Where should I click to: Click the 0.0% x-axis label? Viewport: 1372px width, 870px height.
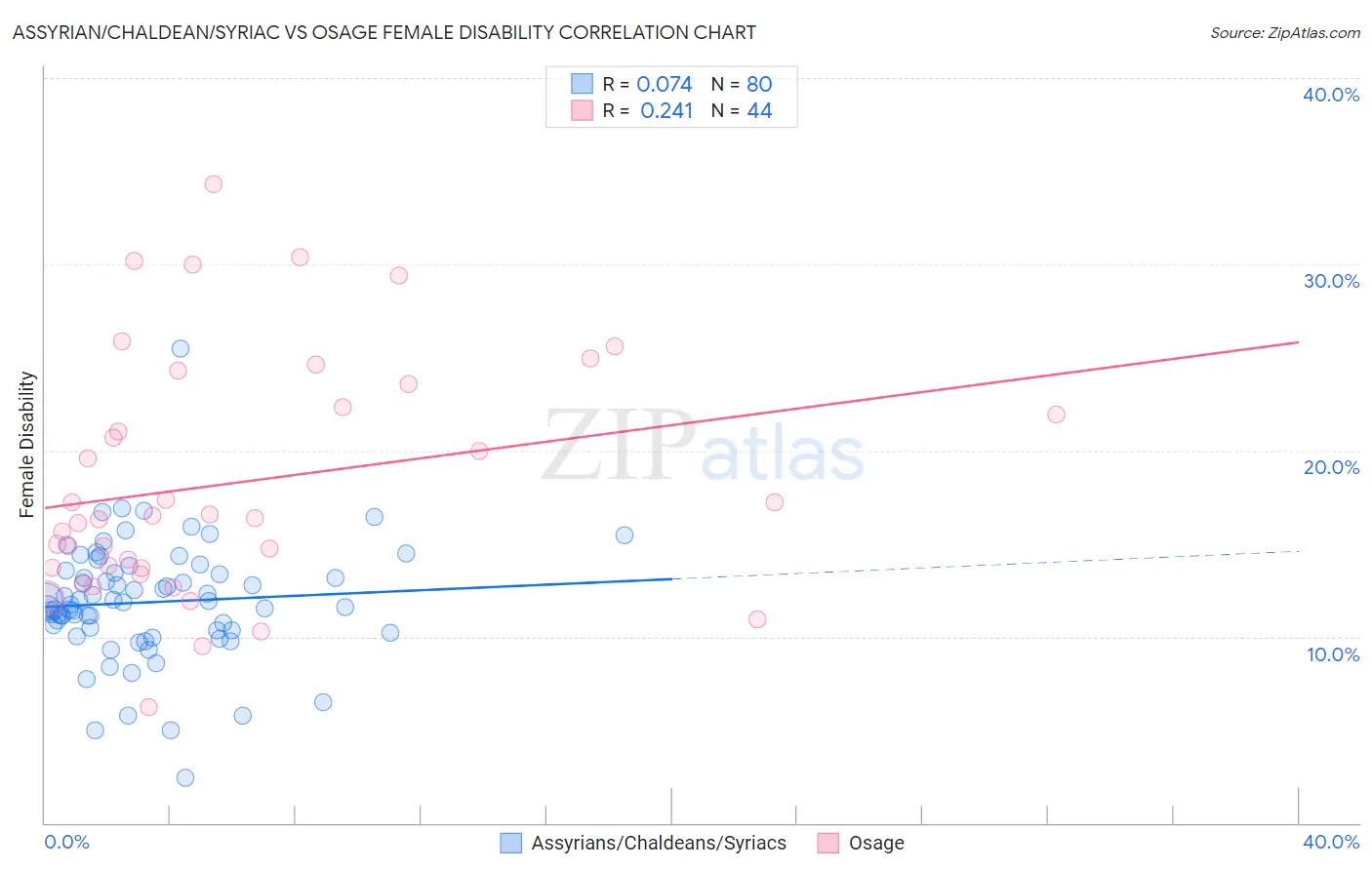(x=66, y=842)
